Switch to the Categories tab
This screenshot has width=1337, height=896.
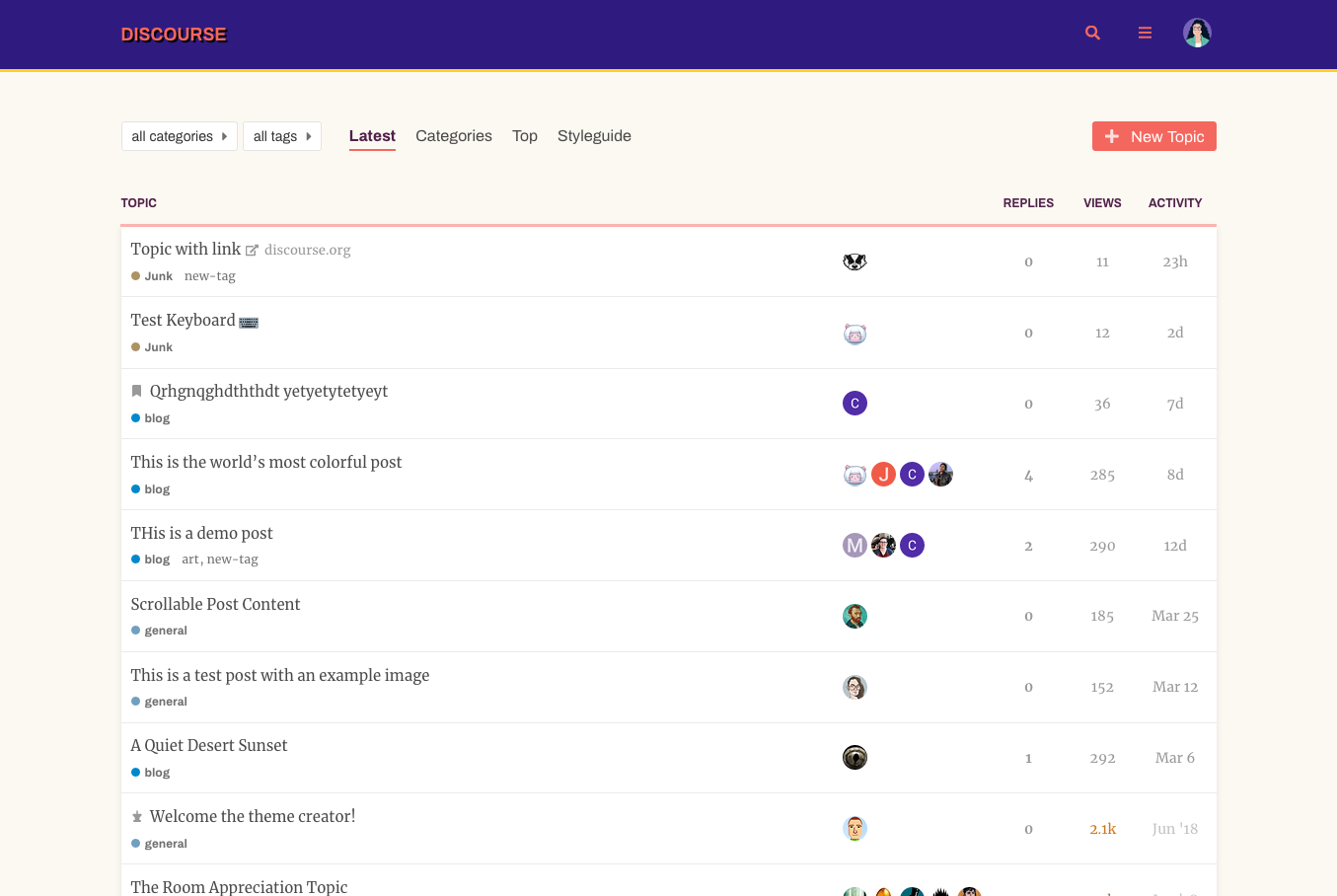click(x=453, y=135)
